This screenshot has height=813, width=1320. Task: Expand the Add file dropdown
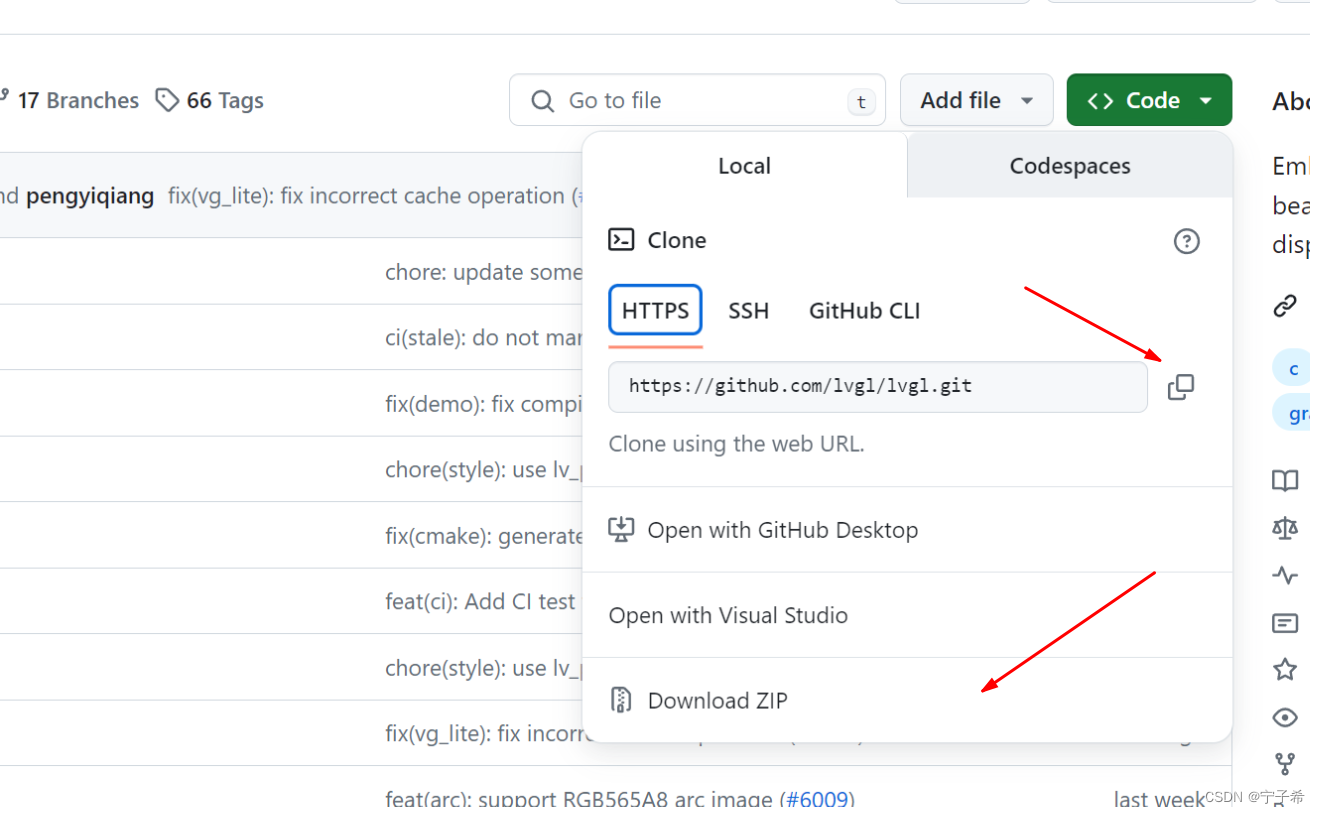click(x=976, y=100)
